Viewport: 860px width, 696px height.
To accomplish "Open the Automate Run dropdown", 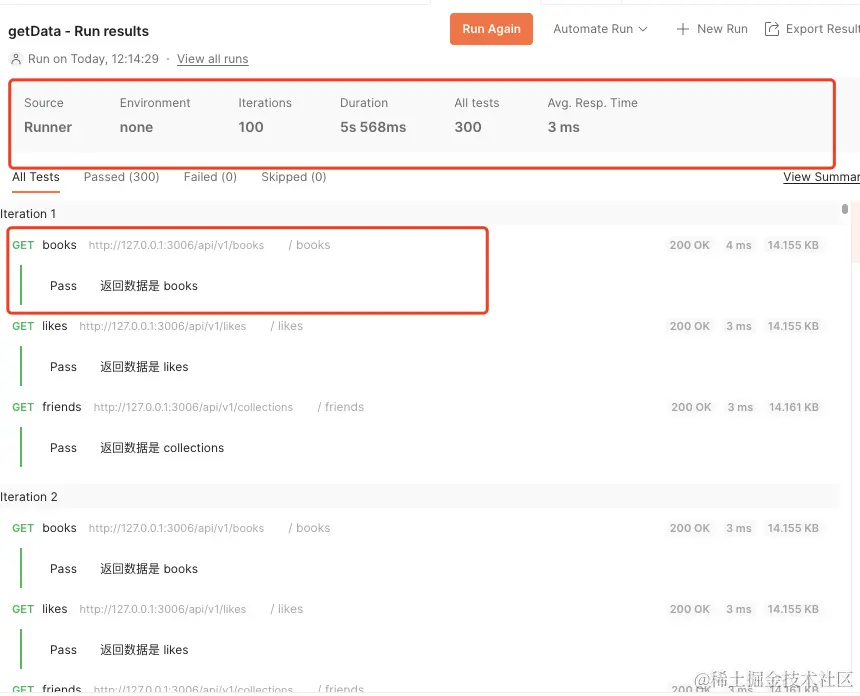I will point(596,29).
